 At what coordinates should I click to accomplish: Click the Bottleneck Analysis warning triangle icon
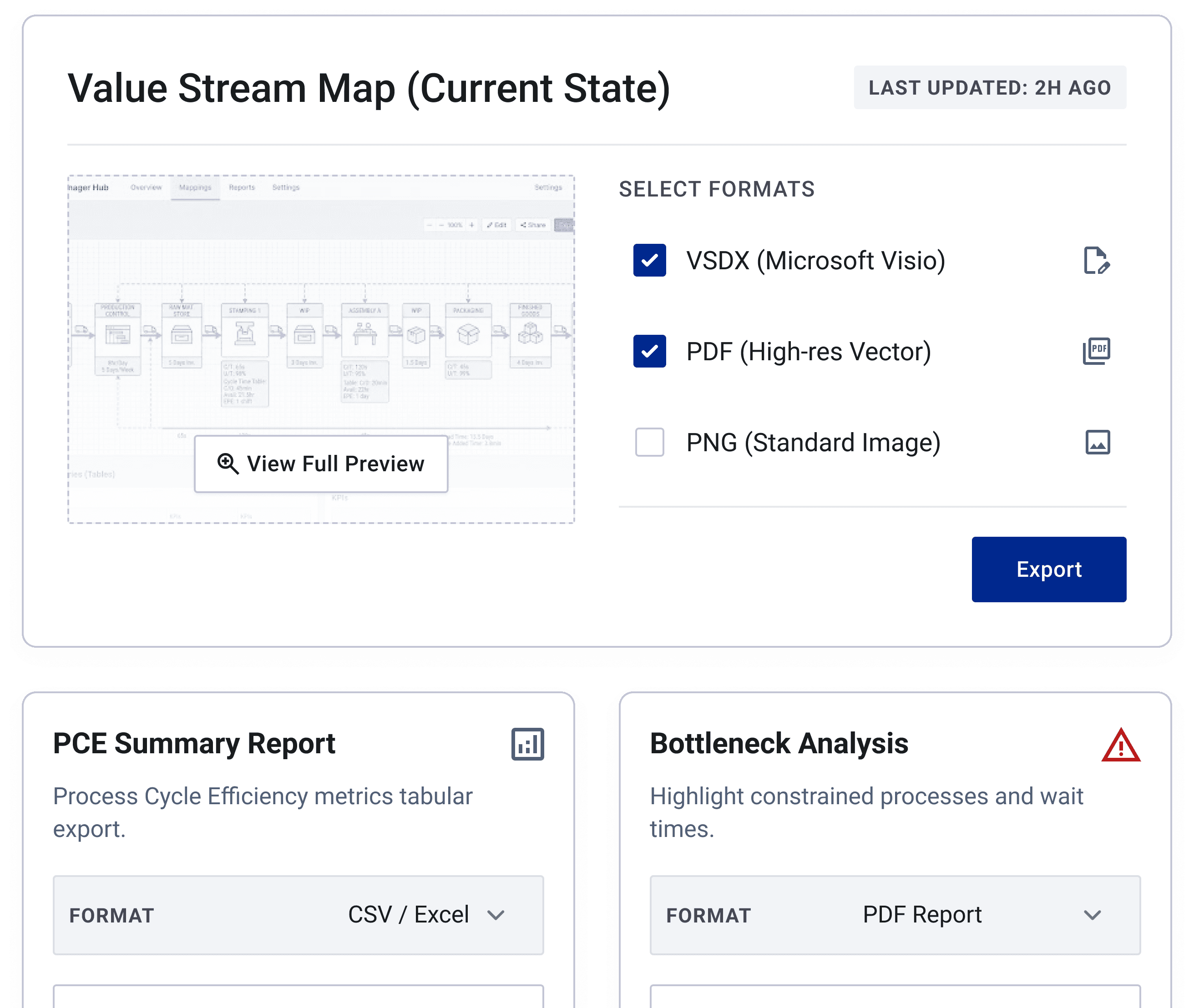coord(1121,745)
